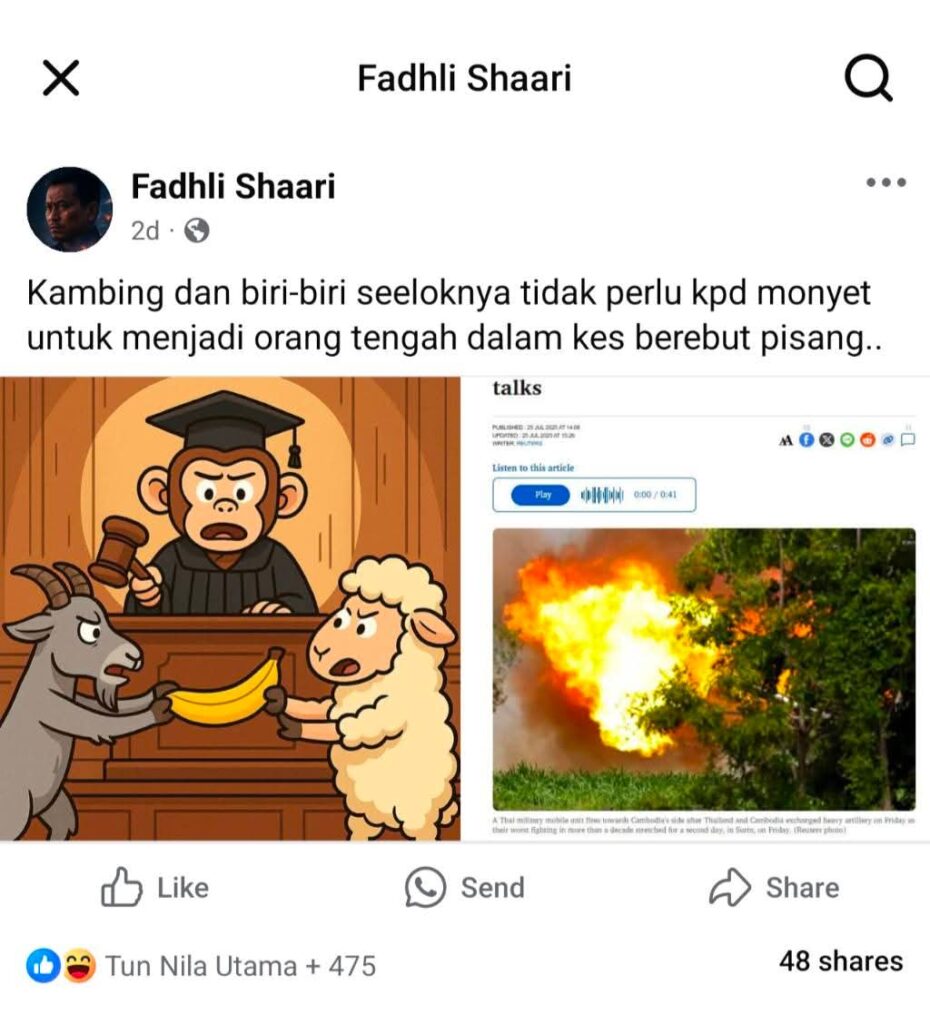This screenshot has height=1024, width=930.
Task: View the 48 shares list
Action: pyautogui.click(x=841, y=961)
